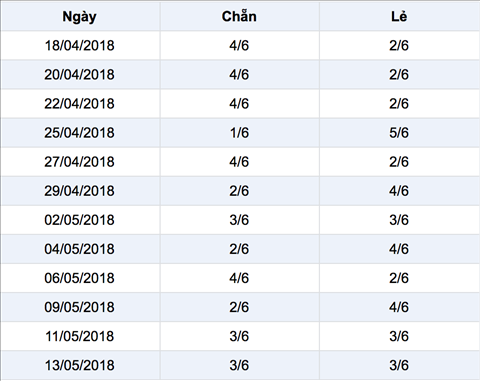Click the Ngày column header

(x=79, y=17)
